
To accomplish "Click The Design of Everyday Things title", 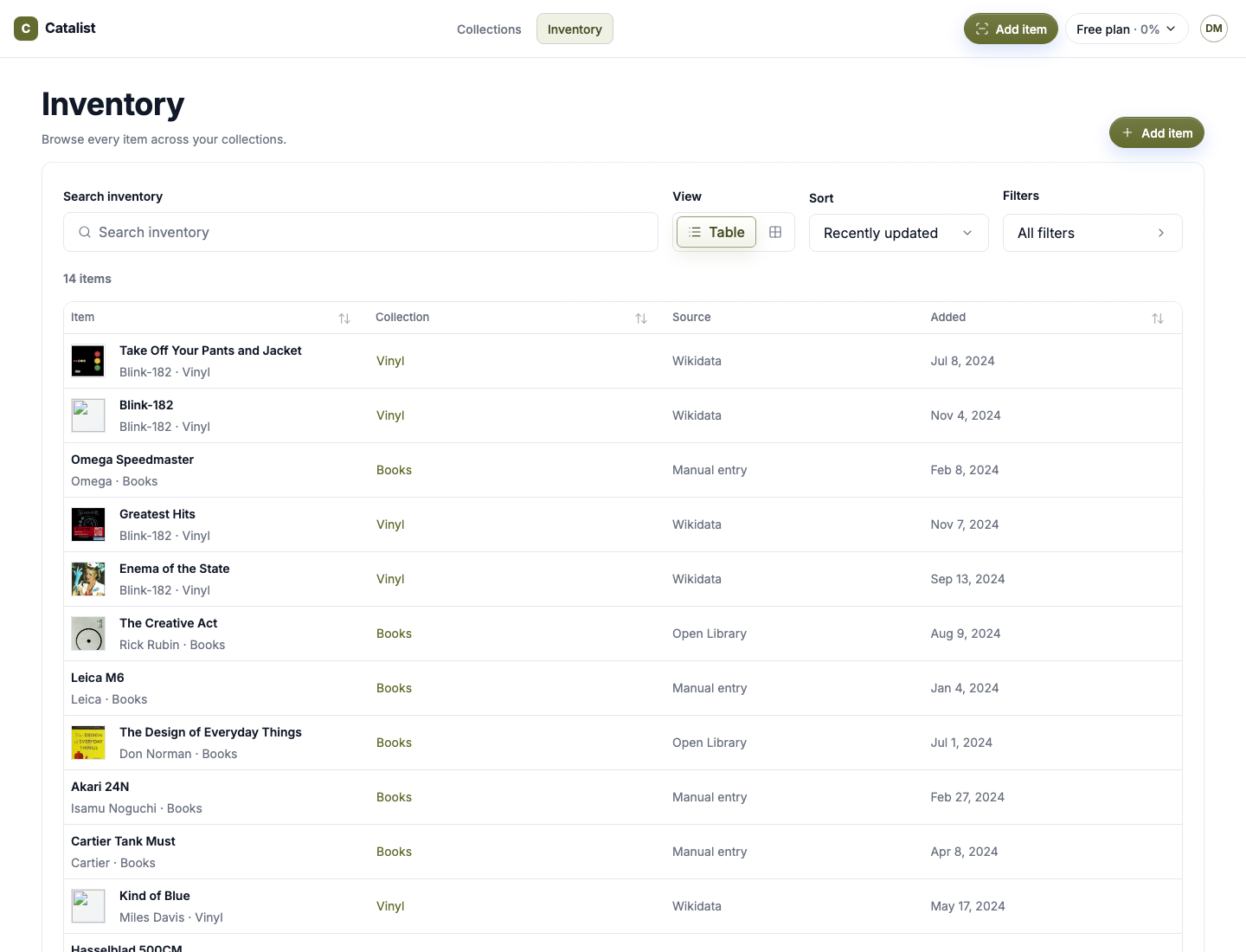I will pos(210,732).
